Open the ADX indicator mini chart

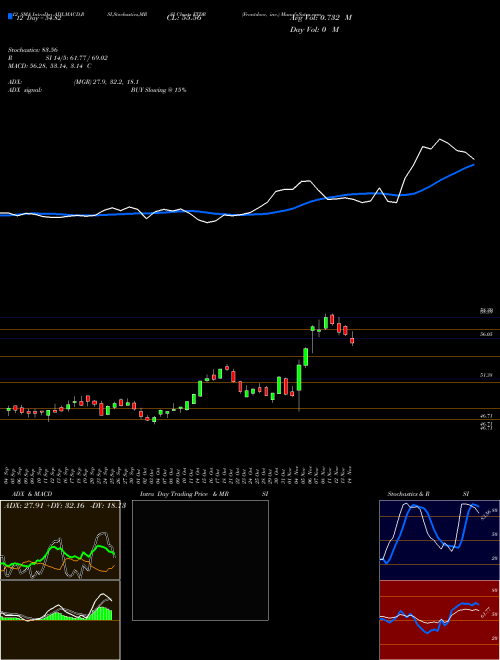pyautogui.click(x=60, y=540)
